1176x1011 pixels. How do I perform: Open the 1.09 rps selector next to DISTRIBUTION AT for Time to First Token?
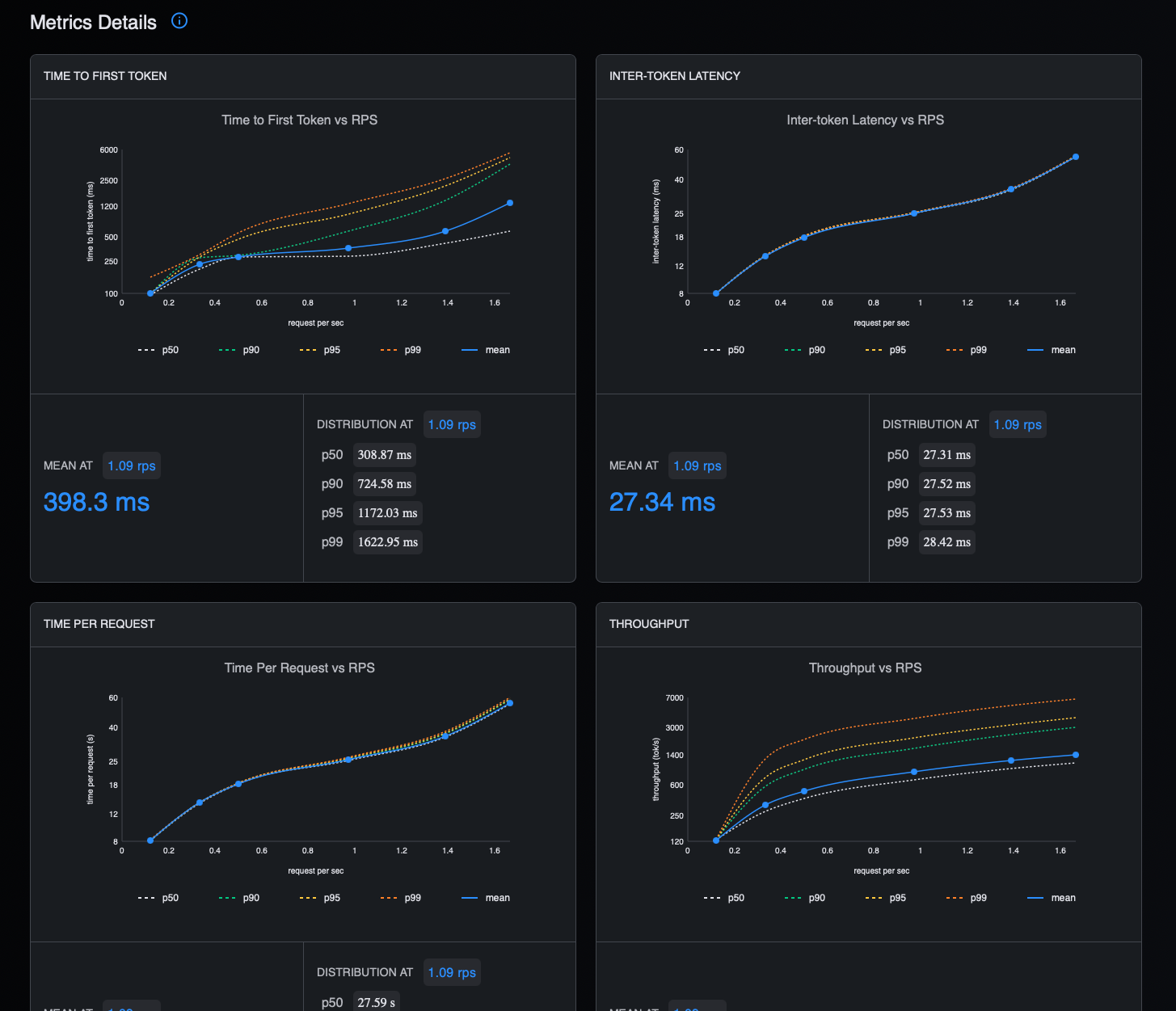click(452, 424)
